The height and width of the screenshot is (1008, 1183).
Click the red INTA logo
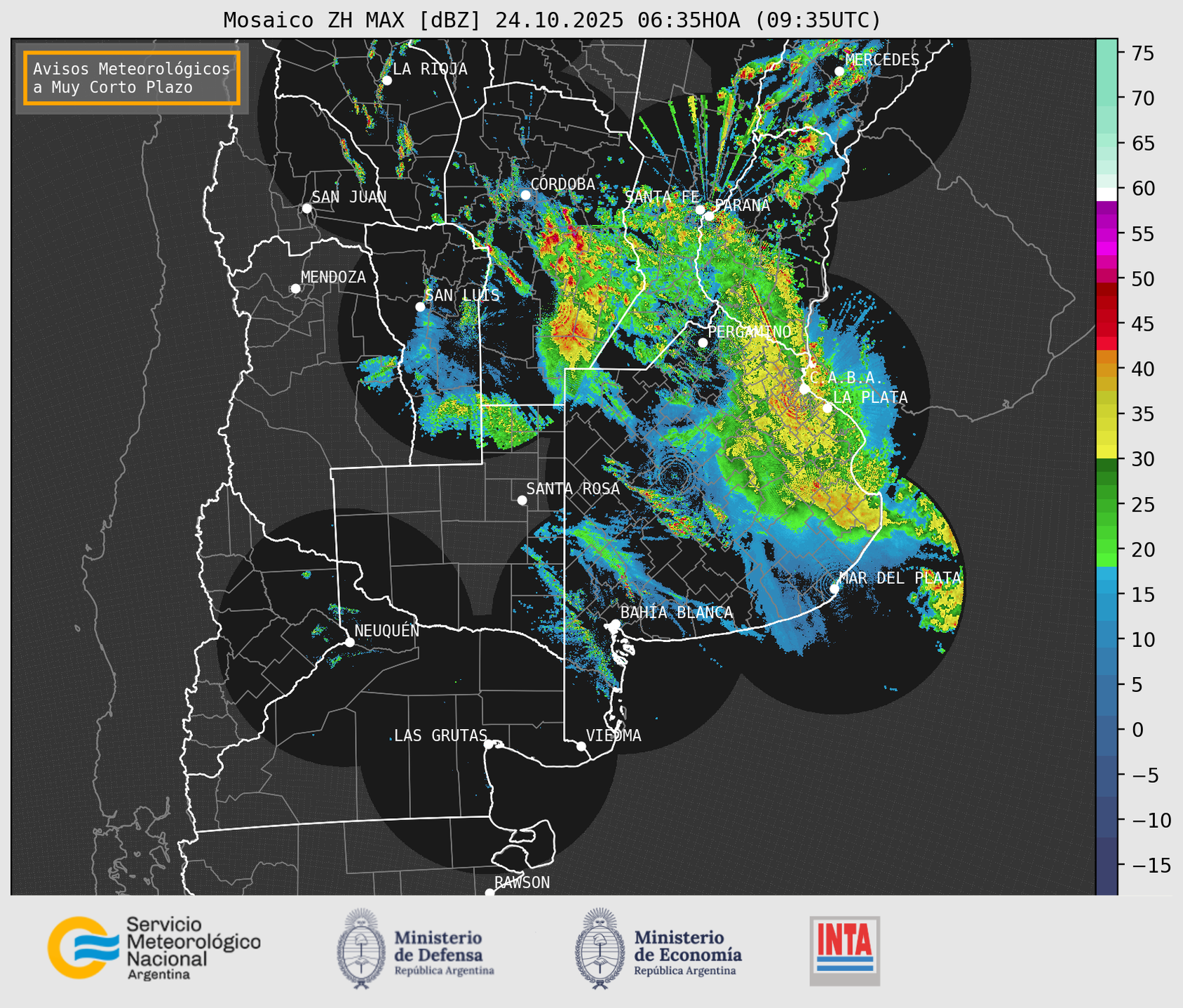(x=845, y=951)
